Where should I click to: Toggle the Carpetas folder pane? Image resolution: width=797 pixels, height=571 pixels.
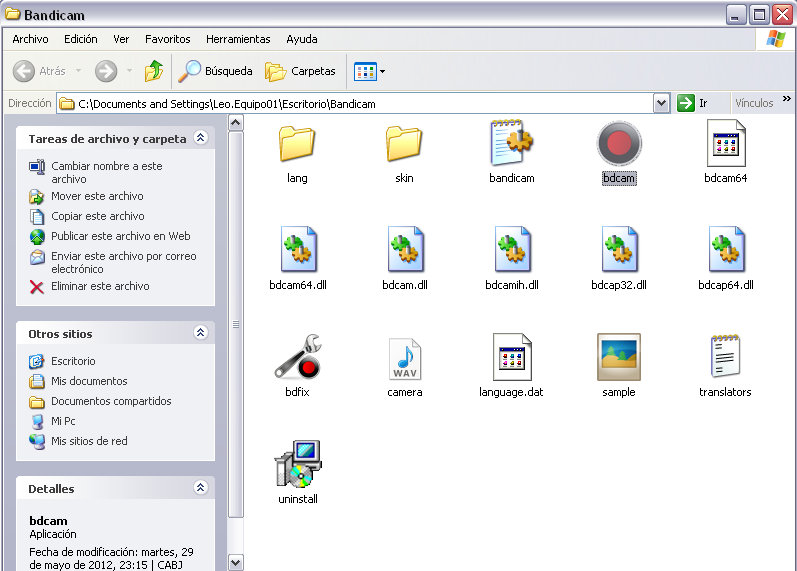(300, 71)
